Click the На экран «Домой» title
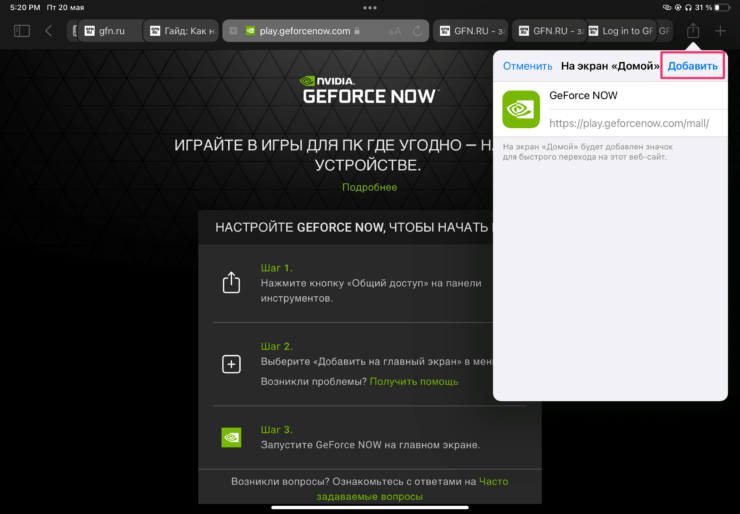 610,66
